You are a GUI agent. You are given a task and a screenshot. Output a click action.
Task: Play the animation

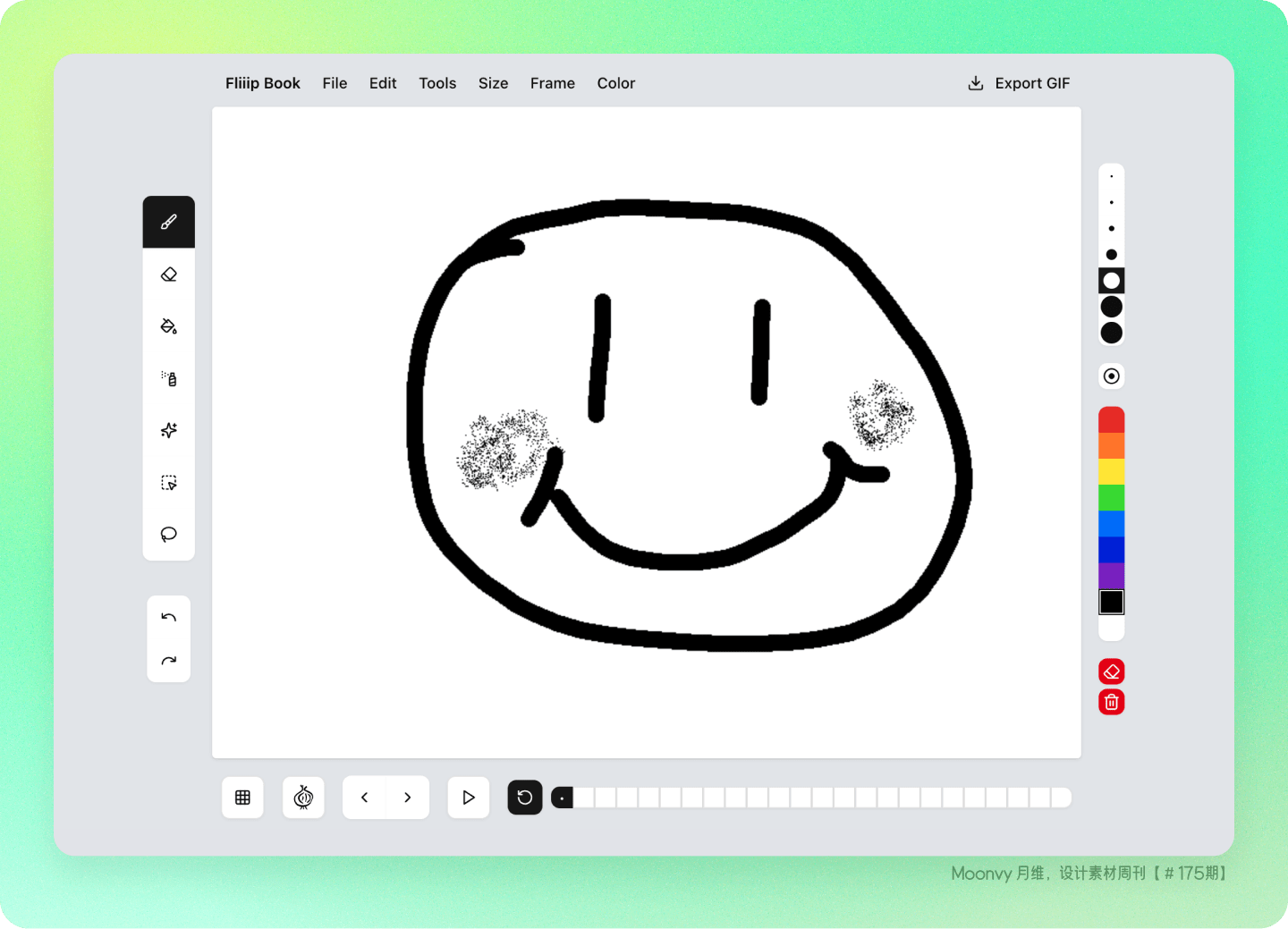tap(469, 798)
